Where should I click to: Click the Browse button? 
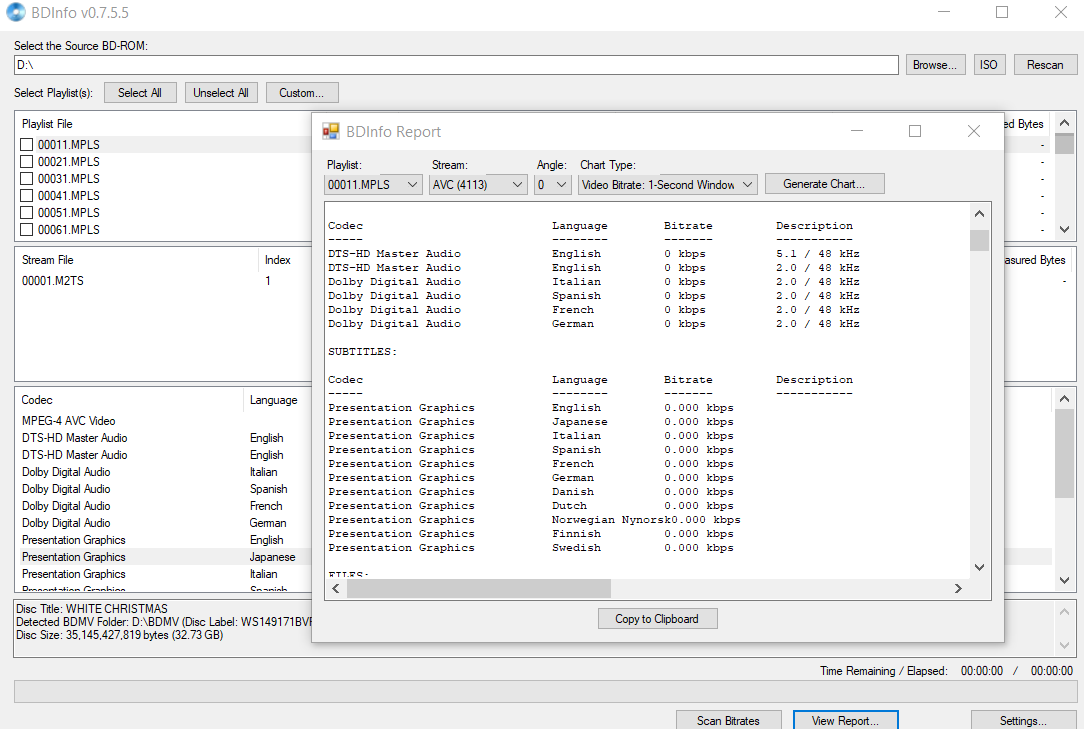coord(935,65)
